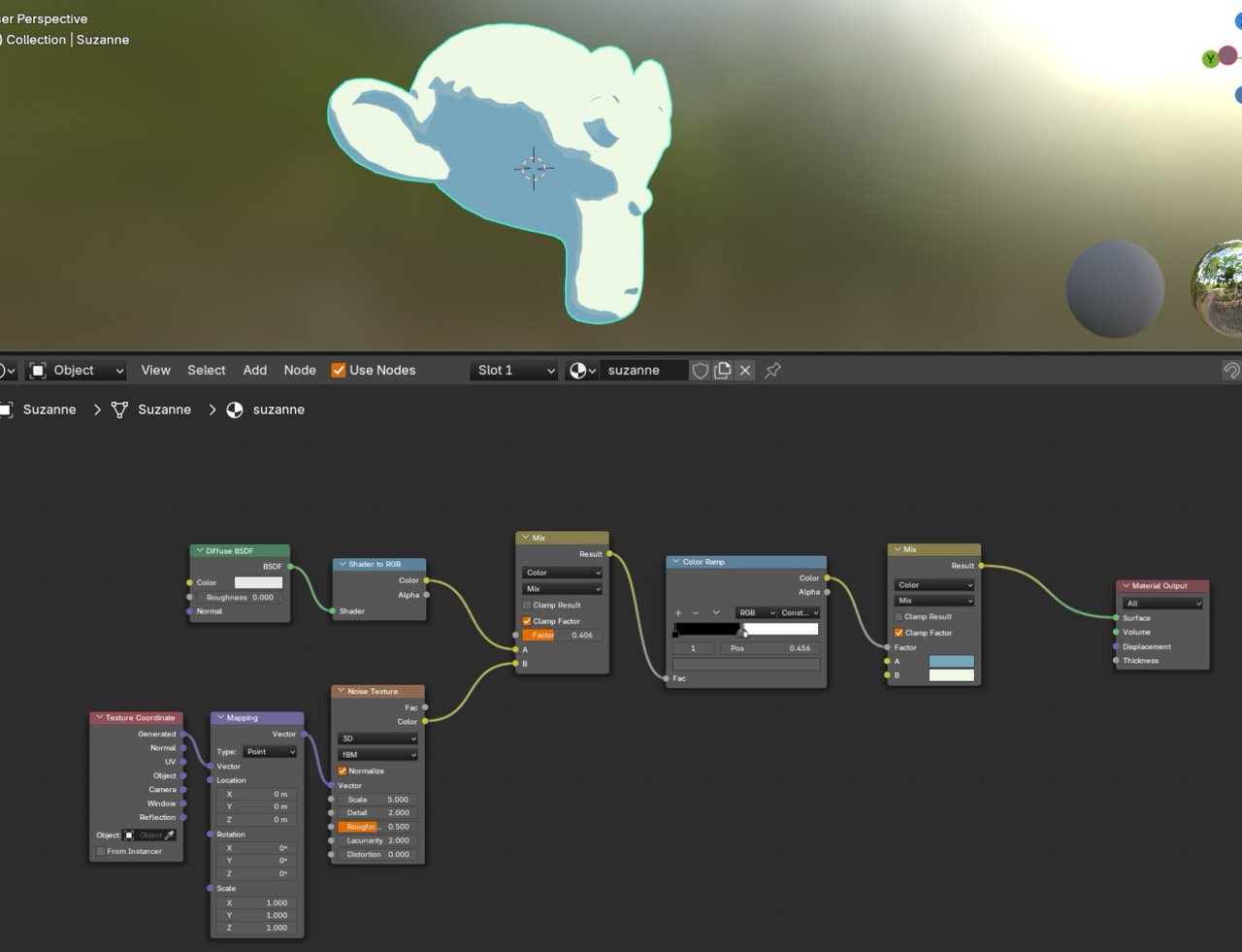Viewport: 1242px width, 952px height.
Task: Click the suzanne material icon in breadcrumb
Action: [235, 410]
